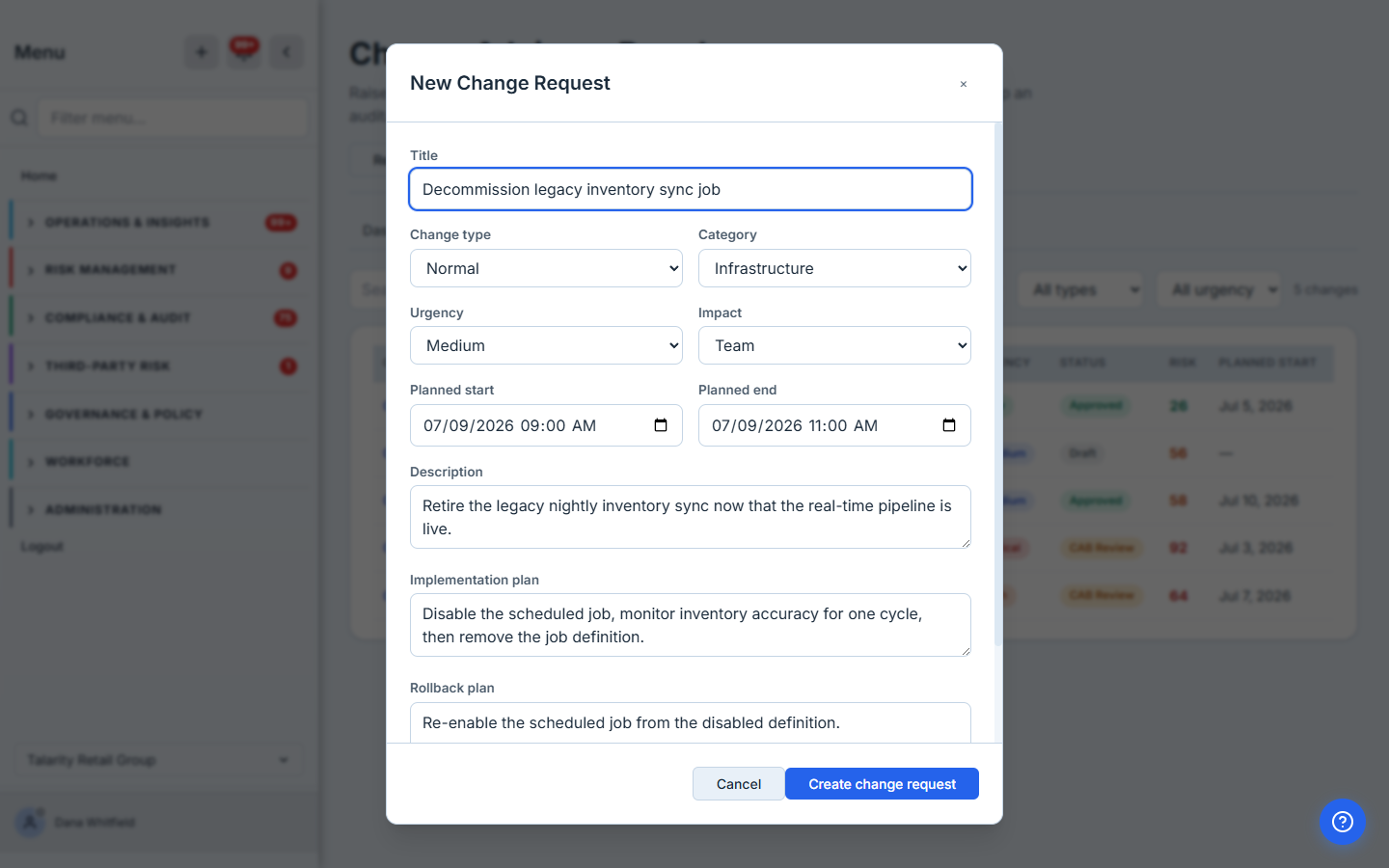This screenshot has height=868, width=1389.
Task: Expand Operations & Insights section
Action: (157, 223)
